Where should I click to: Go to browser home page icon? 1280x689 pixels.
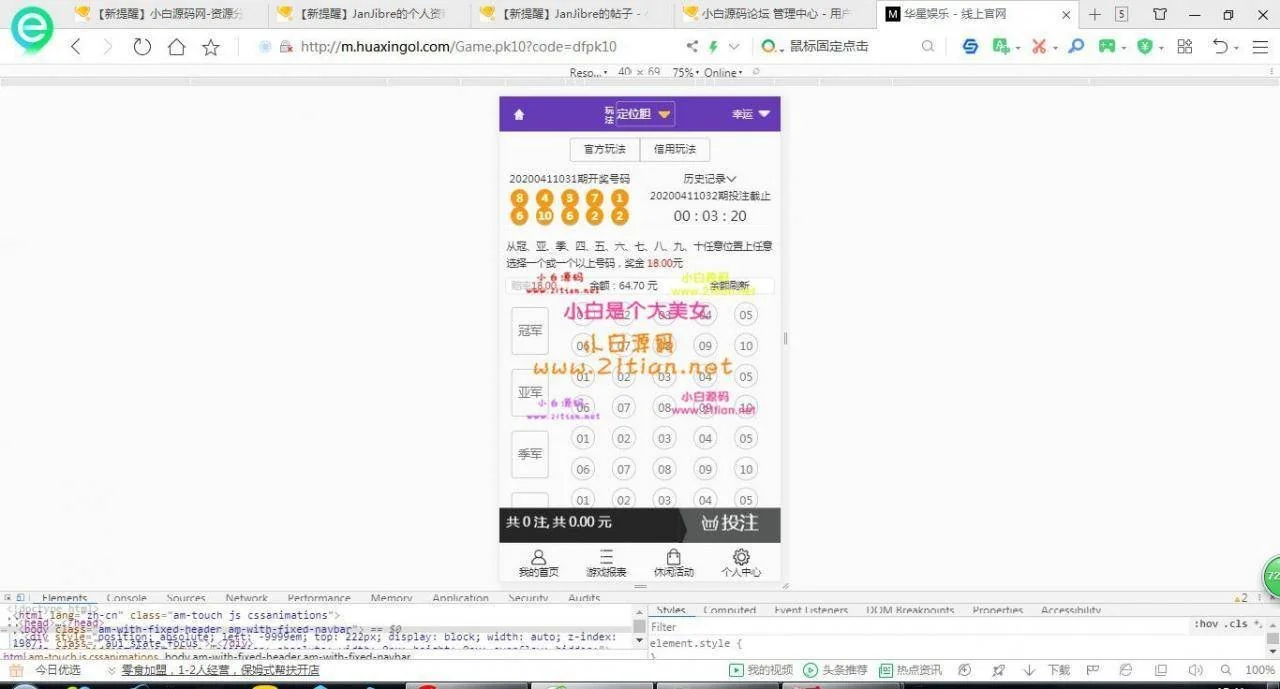pyautogui.click(x=177, y=47)
